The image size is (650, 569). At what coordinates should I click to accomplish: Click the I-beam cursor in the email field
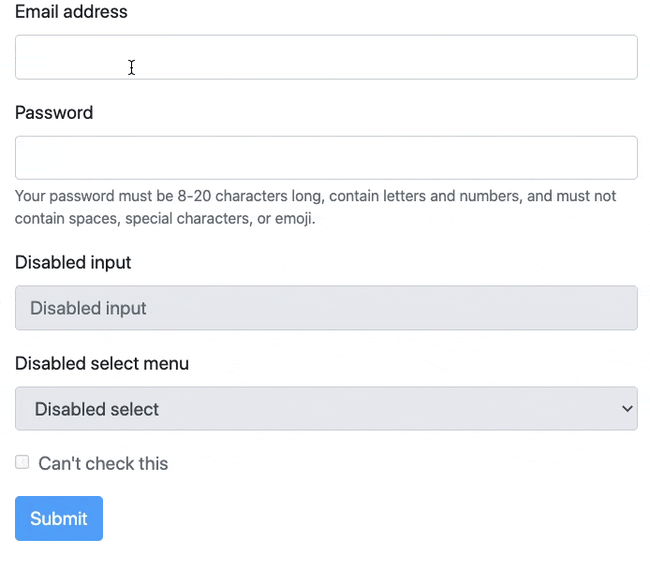(131, 67)
